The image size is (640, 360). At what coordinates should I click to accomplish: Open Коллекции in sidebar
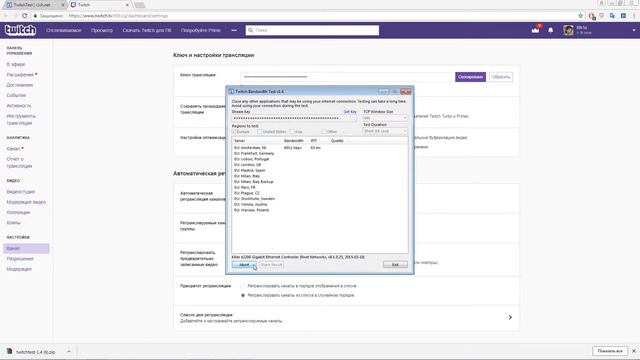[18, 212]
